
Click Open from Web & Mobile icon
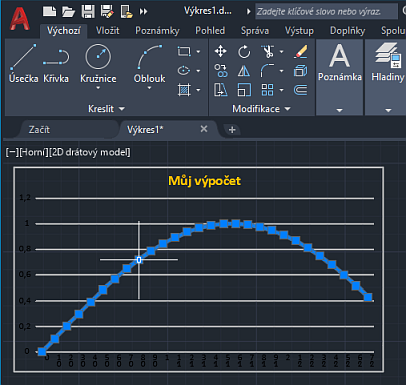click(127, 11)
